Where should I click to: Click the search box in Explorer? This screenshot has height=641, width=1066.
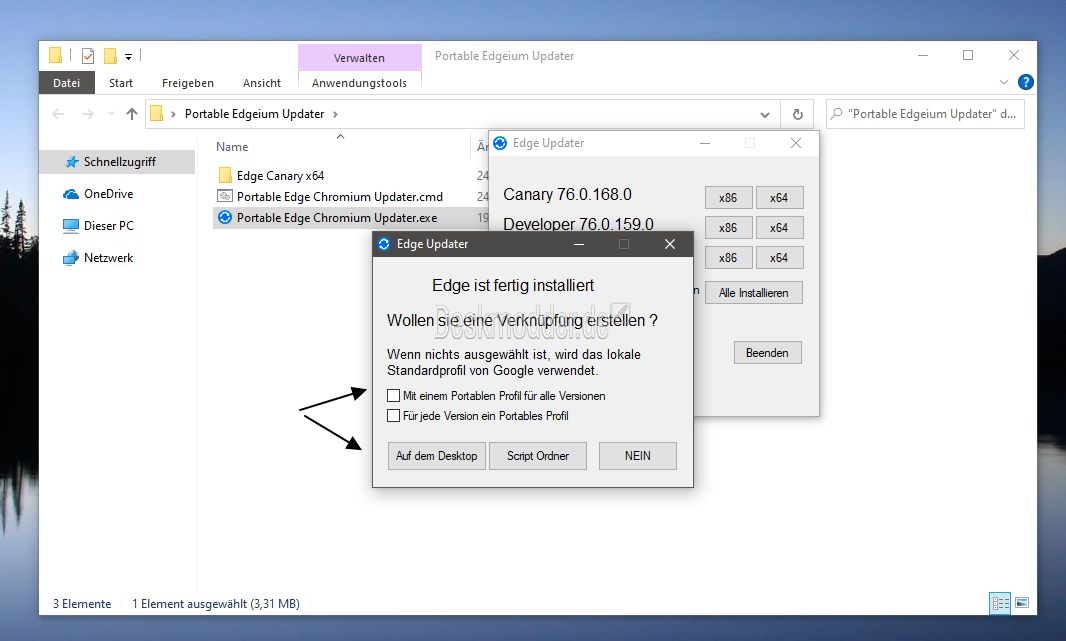click(925, 114)
